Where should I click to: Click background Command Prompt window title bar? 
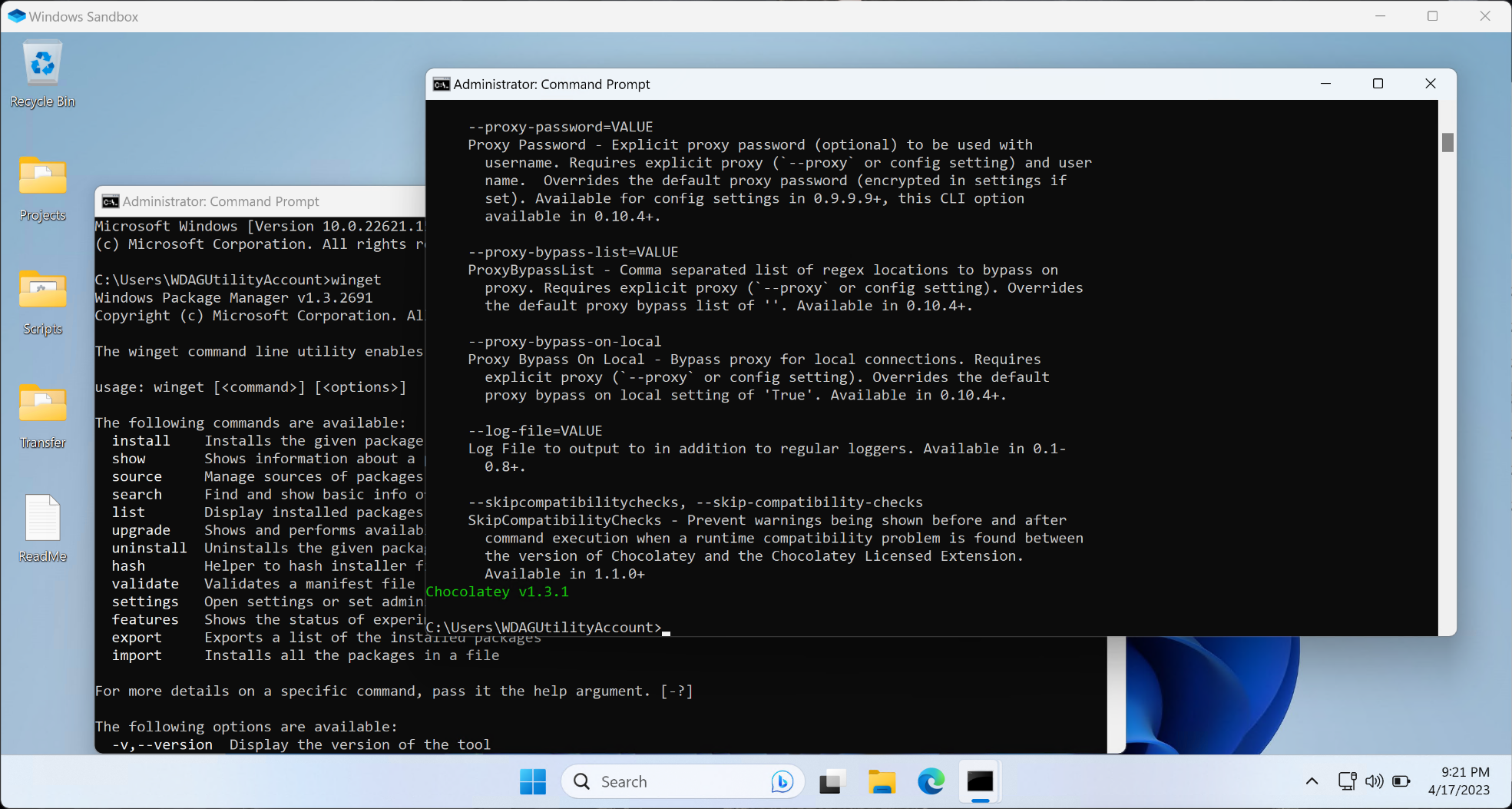point(261,201)
